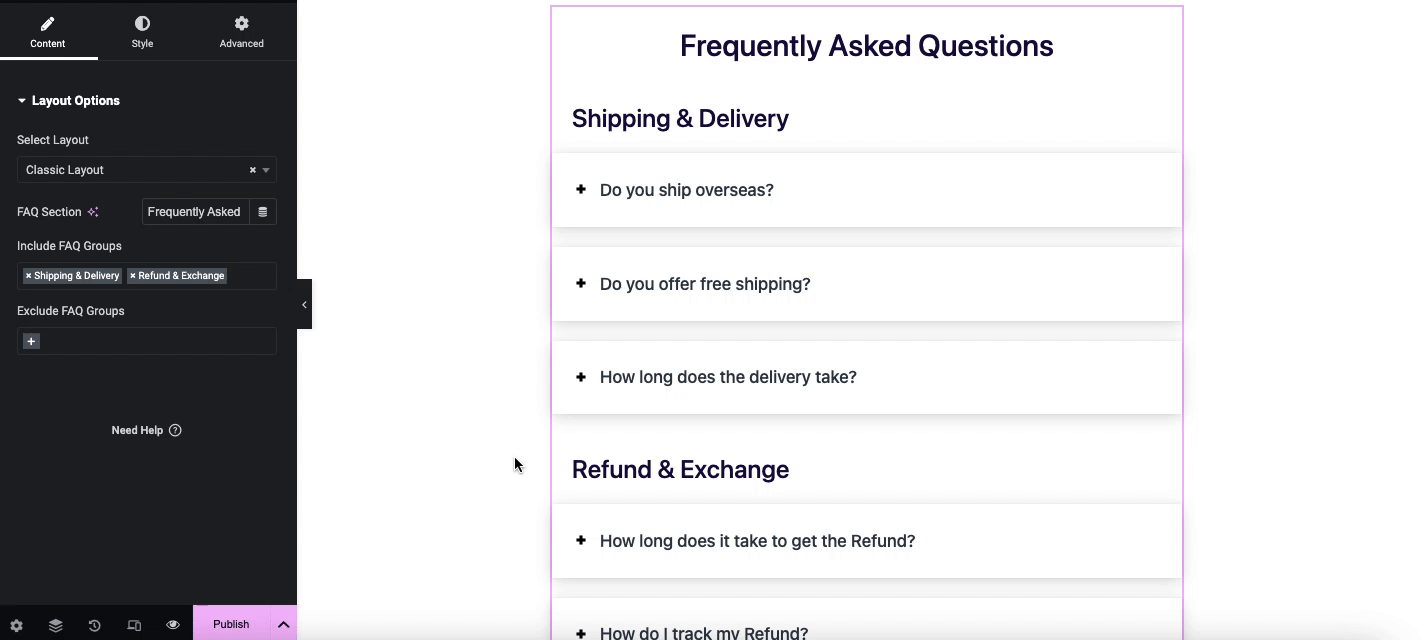The height and width of the screenshot is (640, 1428).
Task: Remove the Shipping & Delivery group tag
Action: (x=27, y=275)
